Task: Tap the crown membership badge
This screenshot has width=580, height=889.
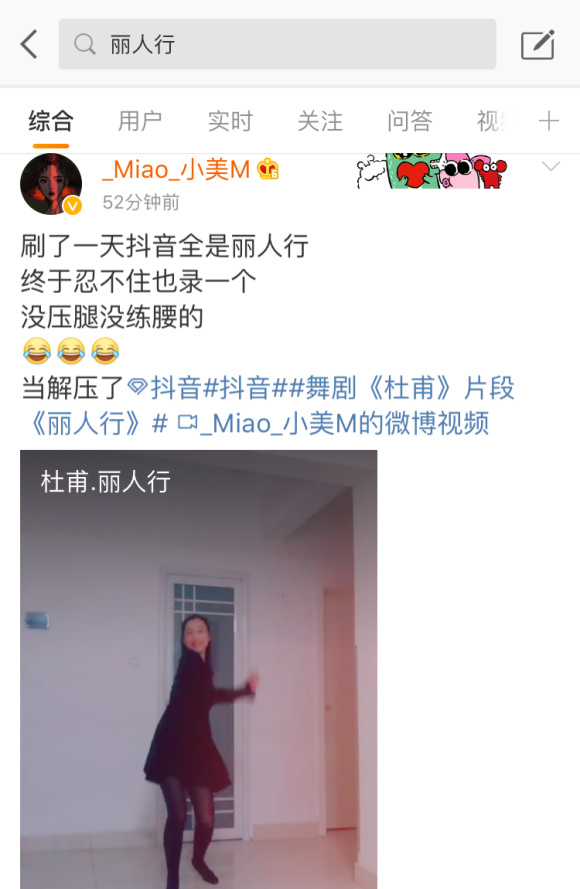Action: pyautogui.click(x=268, y=169)
